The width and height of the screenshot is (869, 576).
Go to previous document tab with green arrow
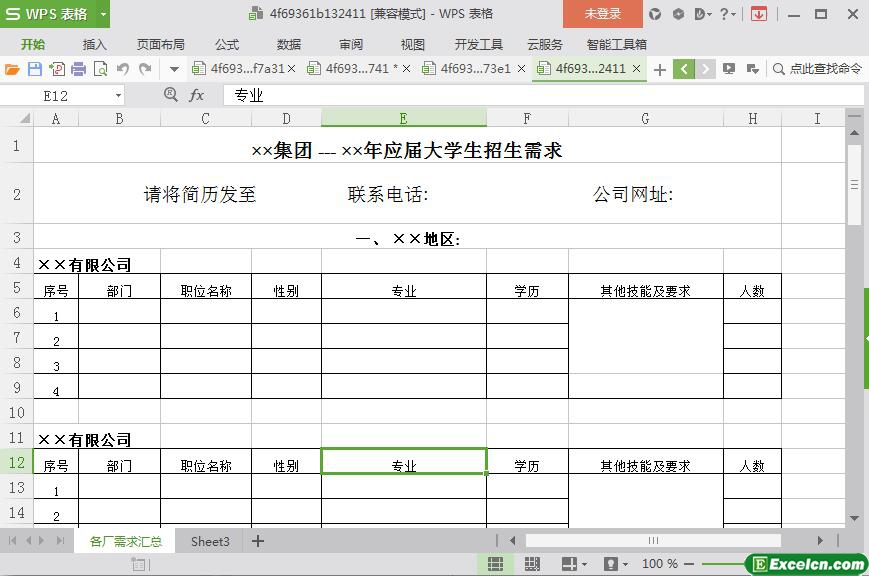(x=684, y=69)
